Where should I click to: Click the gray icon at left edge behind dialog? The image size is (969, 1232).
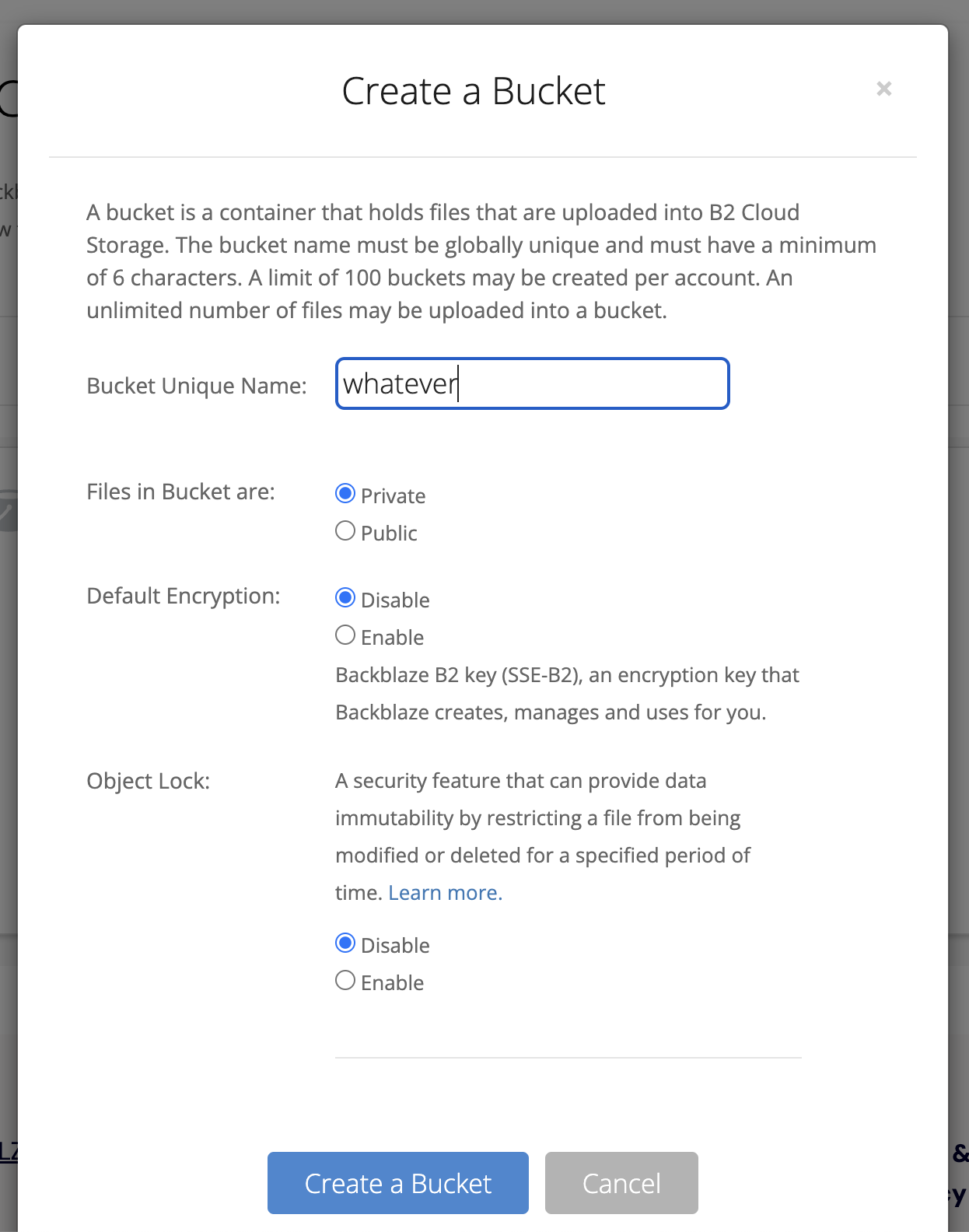coord(8,511)
